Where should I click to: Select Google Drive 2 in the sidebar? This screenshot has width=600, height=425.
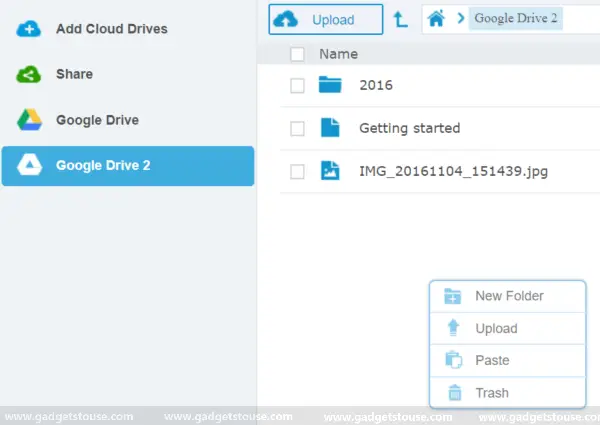click(x=128, y=166)
